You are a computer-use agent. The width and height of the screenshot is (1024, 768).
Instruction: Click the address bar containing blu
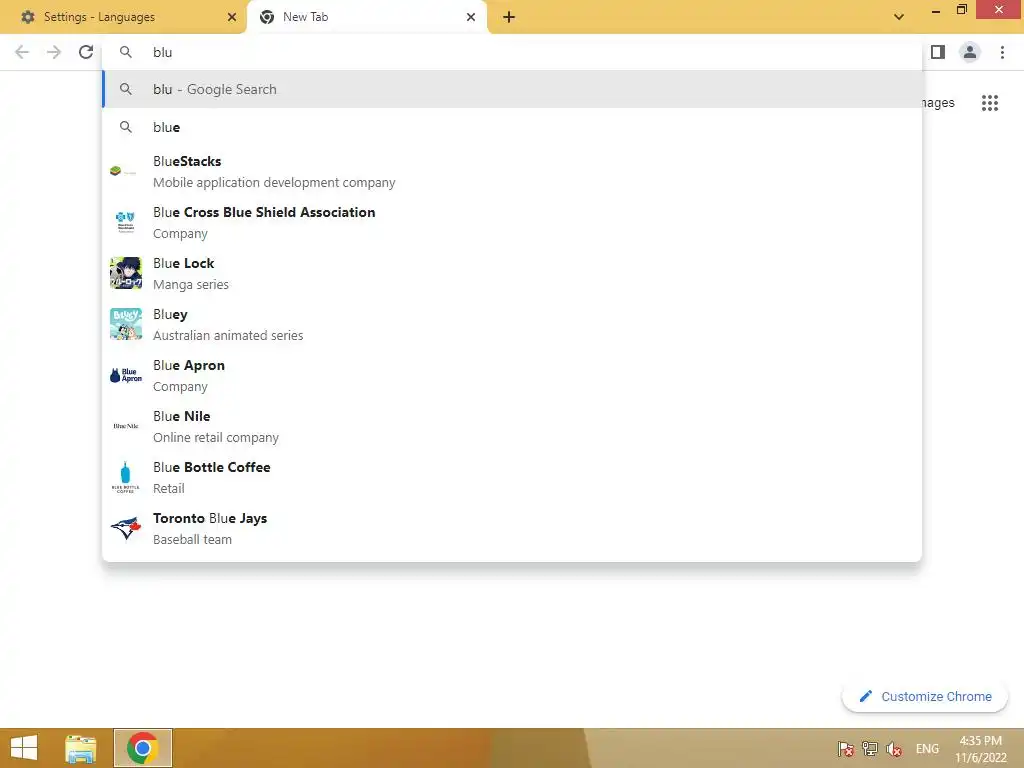point(513,52)
